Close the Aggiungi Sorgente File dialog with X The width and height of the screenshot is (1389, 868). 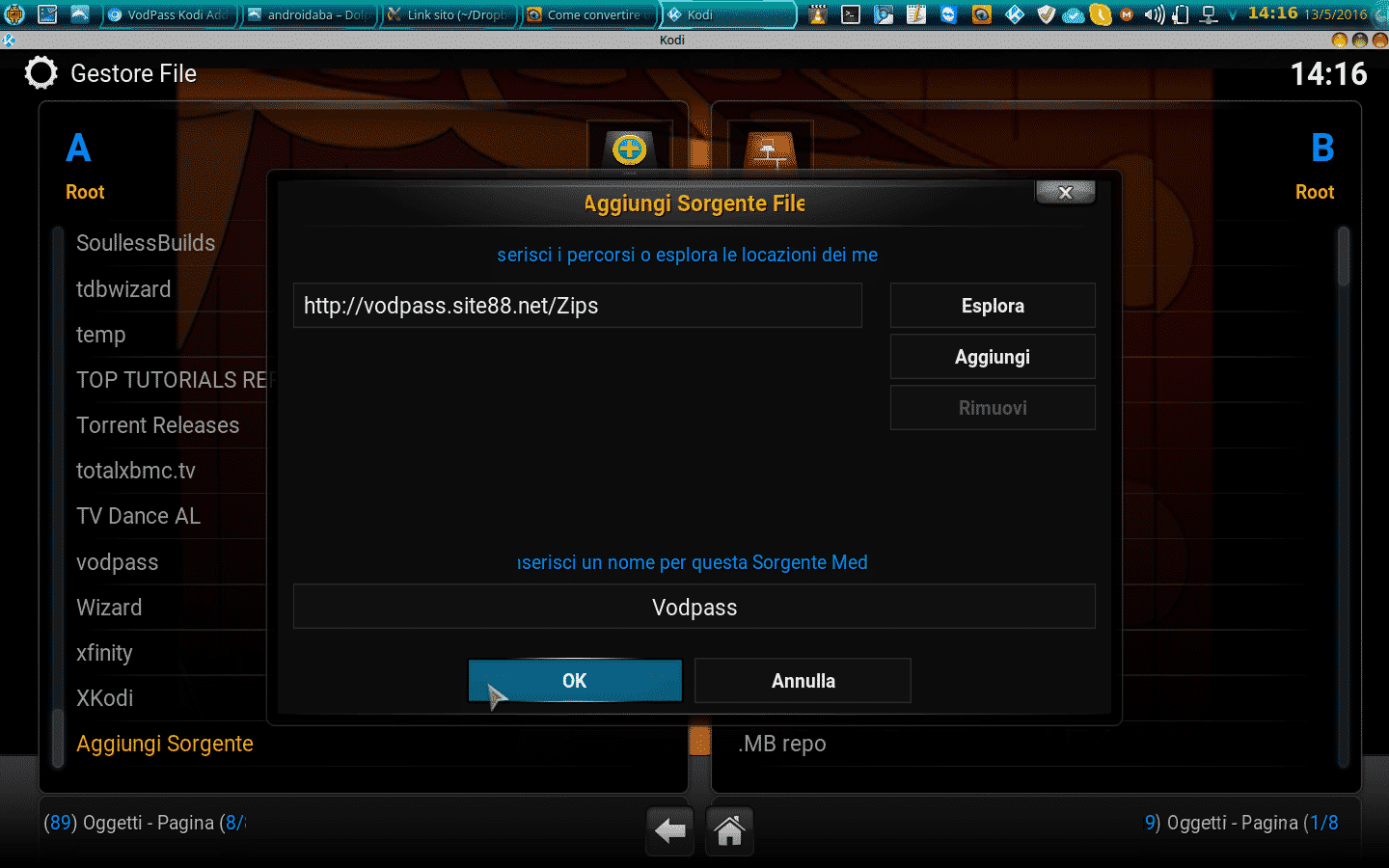(x=1065, y=192)
